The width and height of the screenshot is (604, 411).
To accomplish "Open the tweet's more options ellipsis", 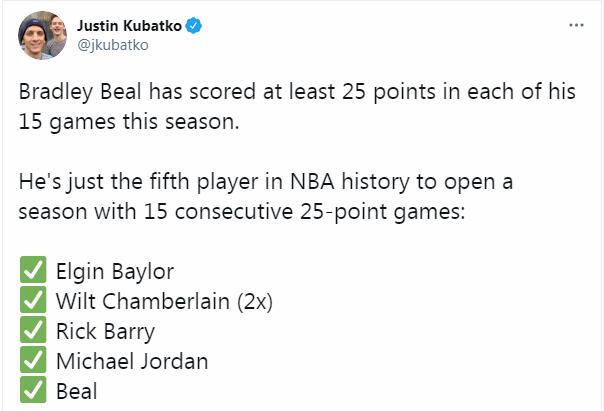I will pos(576,24).
